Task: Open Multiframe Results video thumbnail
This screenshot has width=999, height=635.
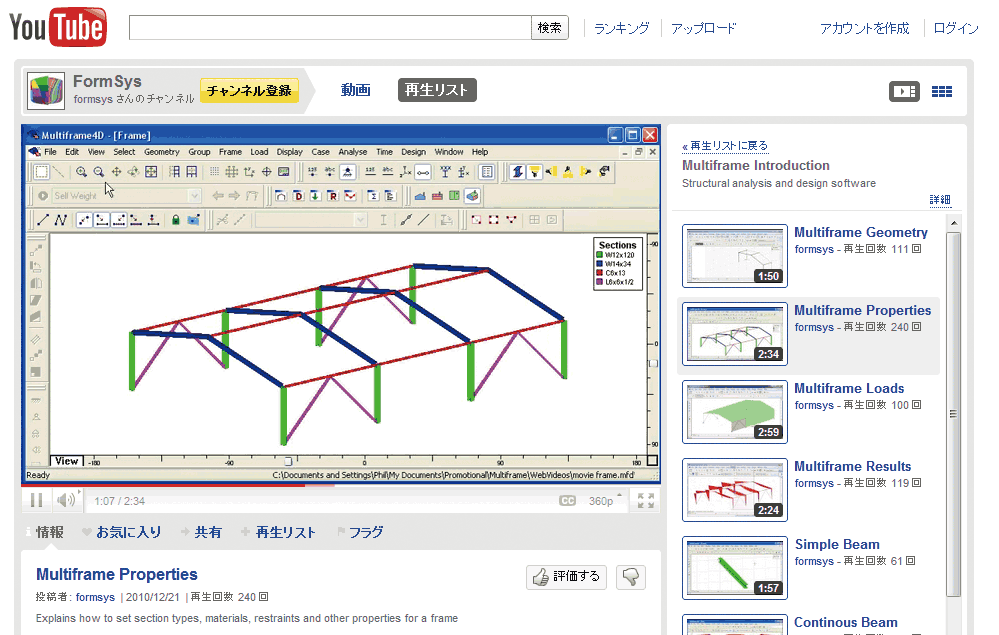Action: pos(735,490)
